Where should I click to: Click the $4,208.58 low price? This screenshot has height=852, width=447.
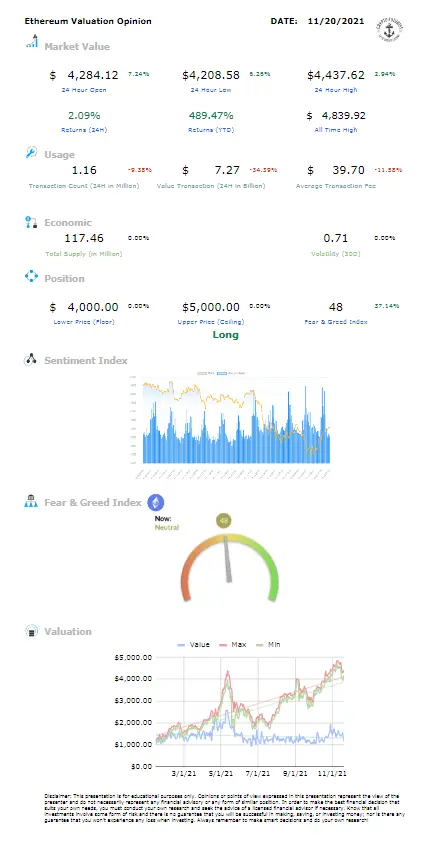(211, 75)
